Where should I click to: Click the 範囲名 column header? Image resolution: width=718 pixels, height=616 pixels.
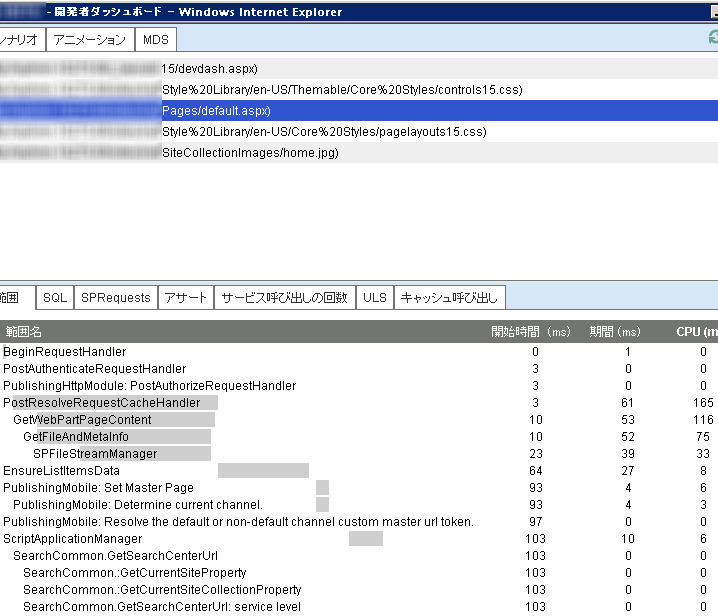pos(23,332)
